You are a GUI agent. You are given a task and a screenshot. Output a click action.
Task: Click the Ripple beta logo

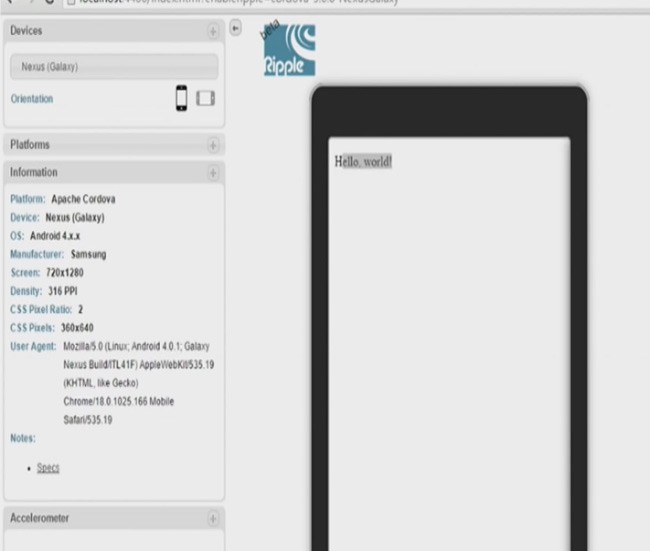tap(289, 49)
